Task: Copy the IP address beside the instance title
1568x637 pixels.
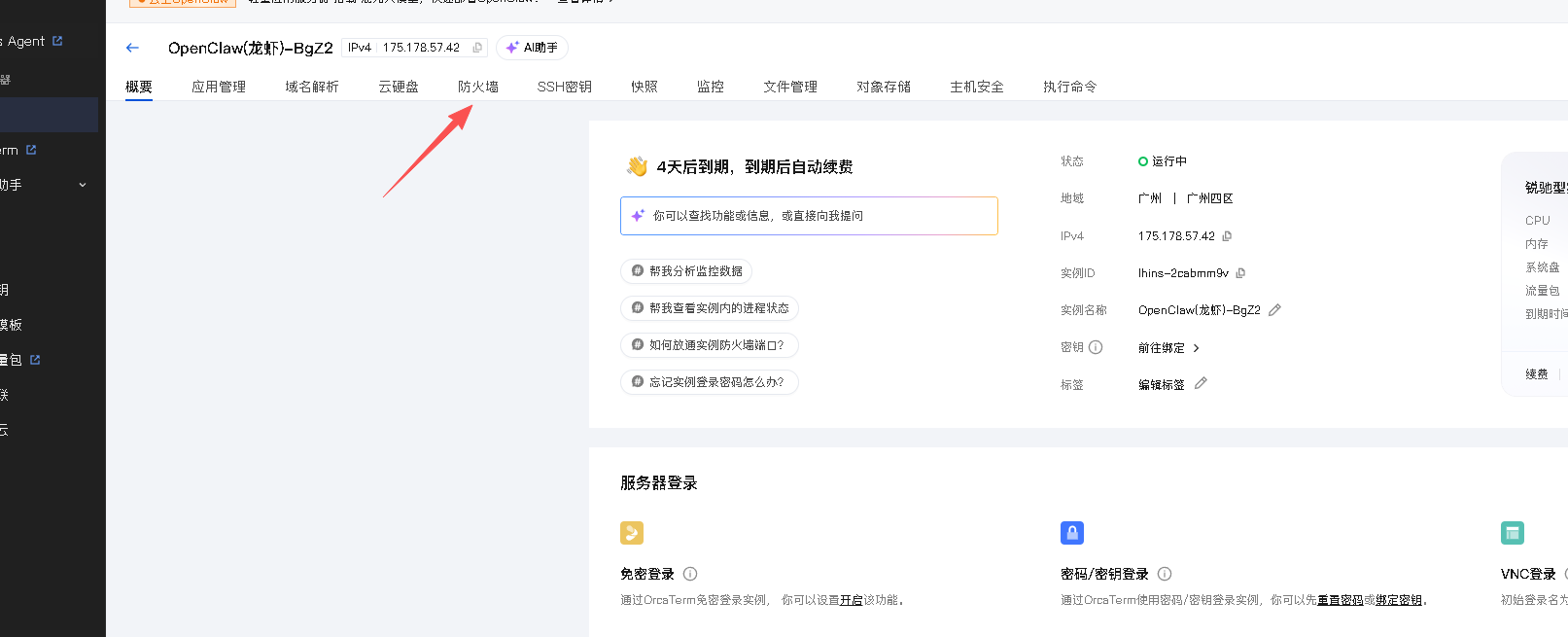Action: click(477, 48)
